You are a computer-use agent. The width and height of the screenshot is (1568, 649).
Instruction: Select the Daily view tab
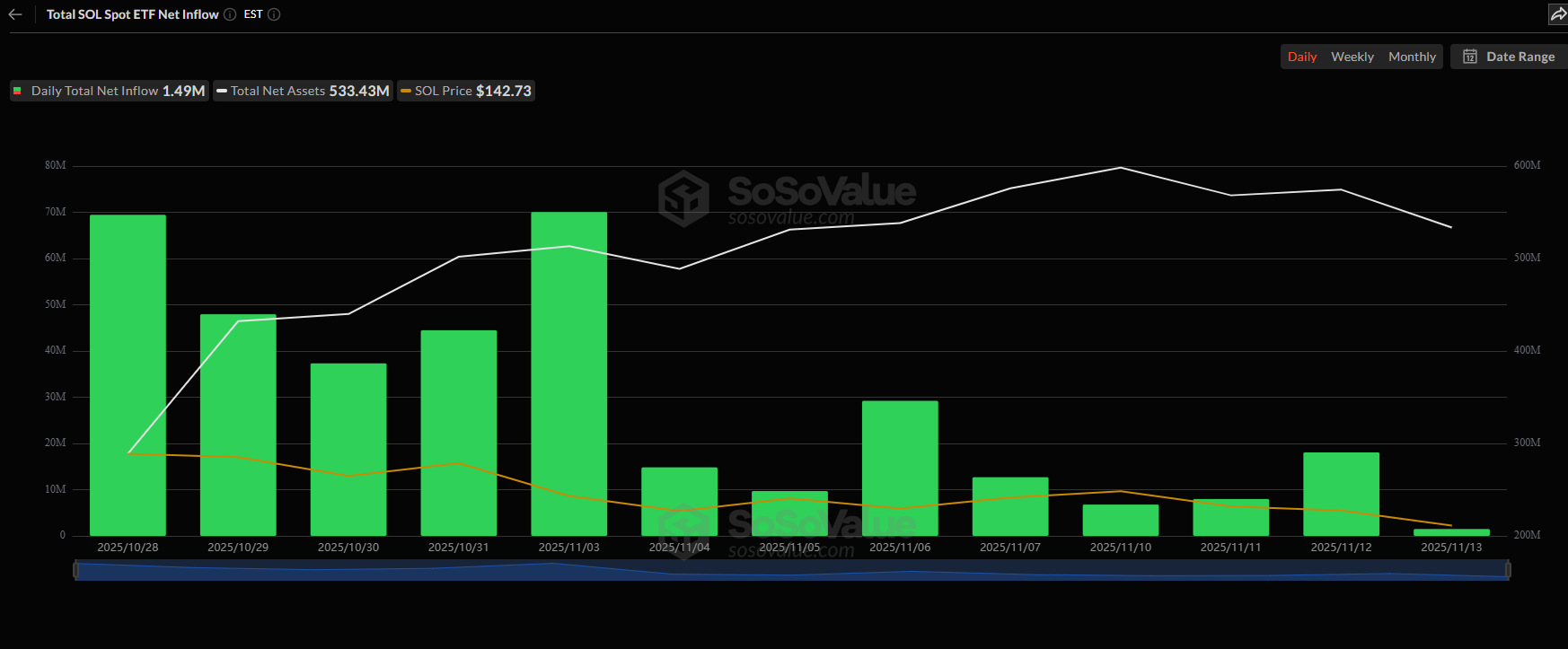1301,57
